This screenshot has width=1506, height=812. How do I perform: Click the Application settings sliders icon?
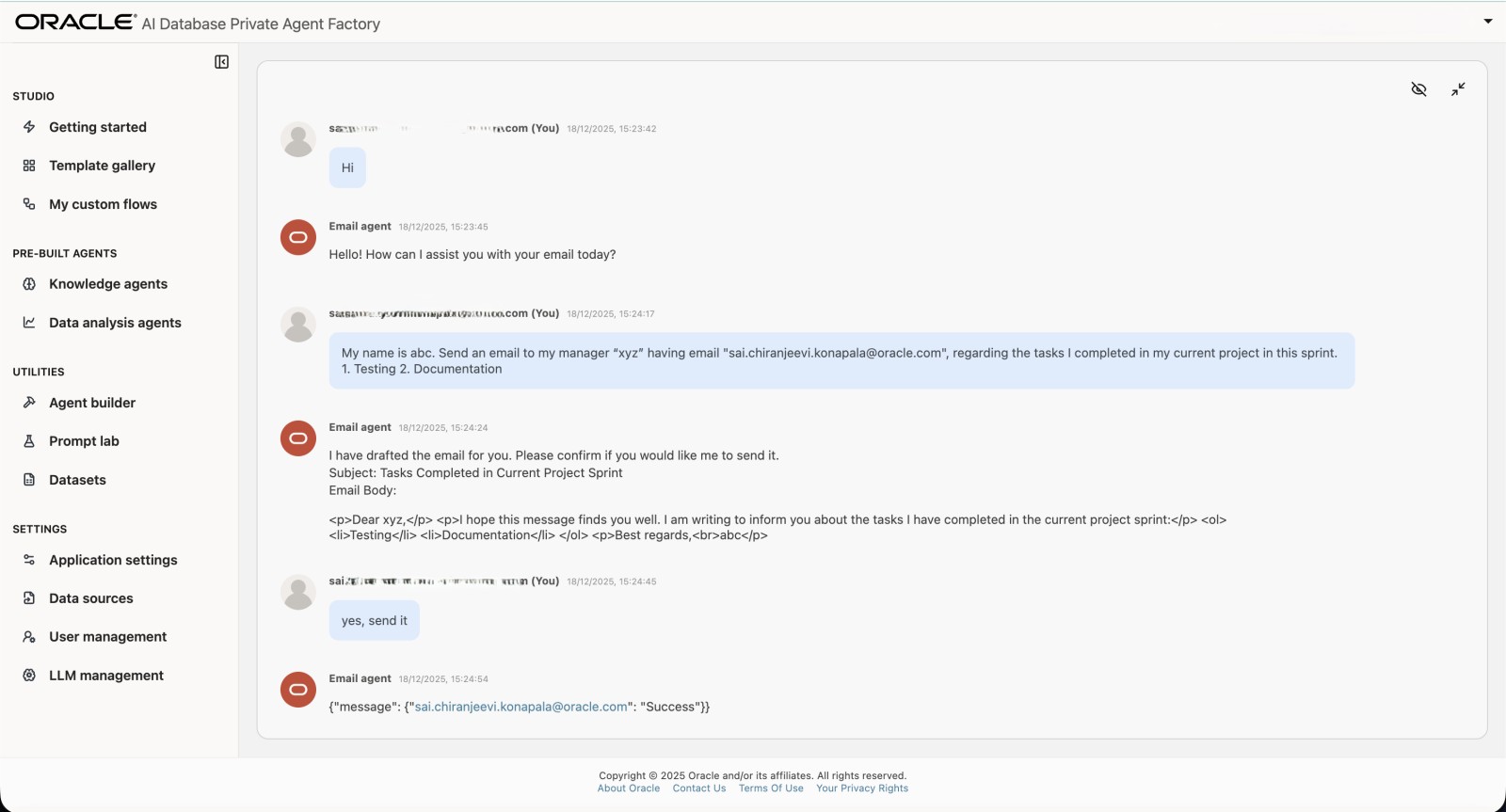[29, 560]
